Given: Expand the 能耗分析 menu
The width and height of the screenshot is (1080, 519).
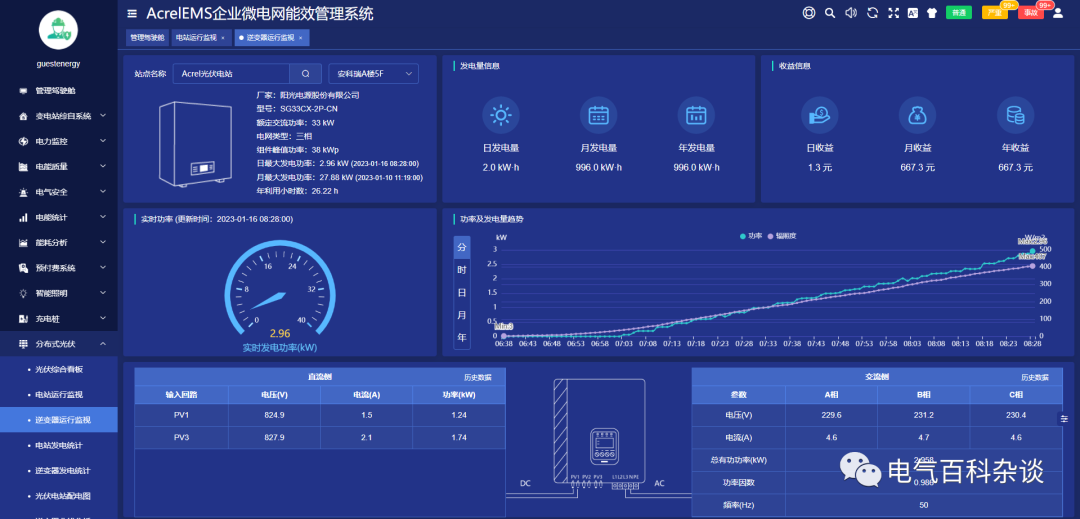Looking at the screenshot, I should 59,242.
